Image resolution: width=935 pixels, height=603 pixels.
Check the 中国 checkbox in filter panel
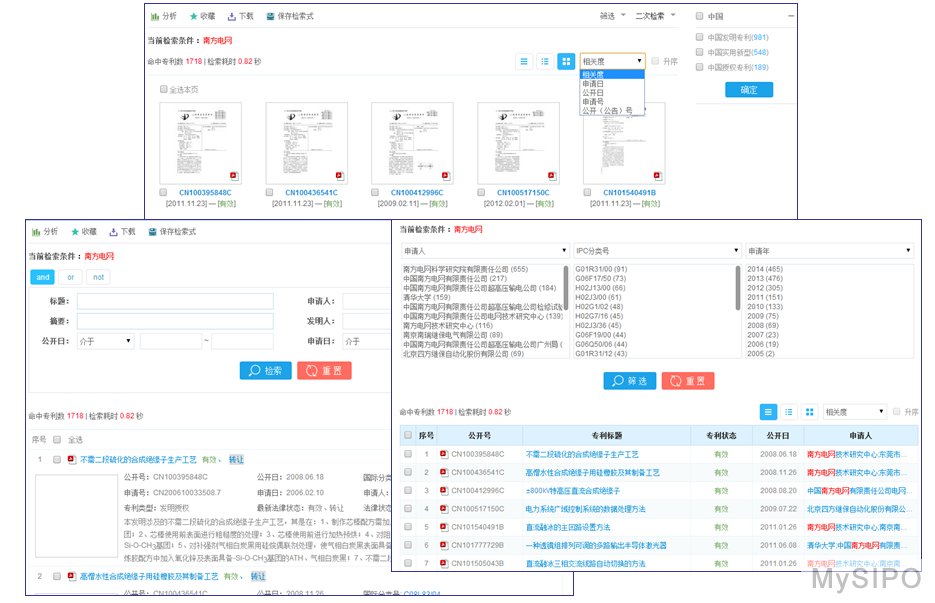699,16
